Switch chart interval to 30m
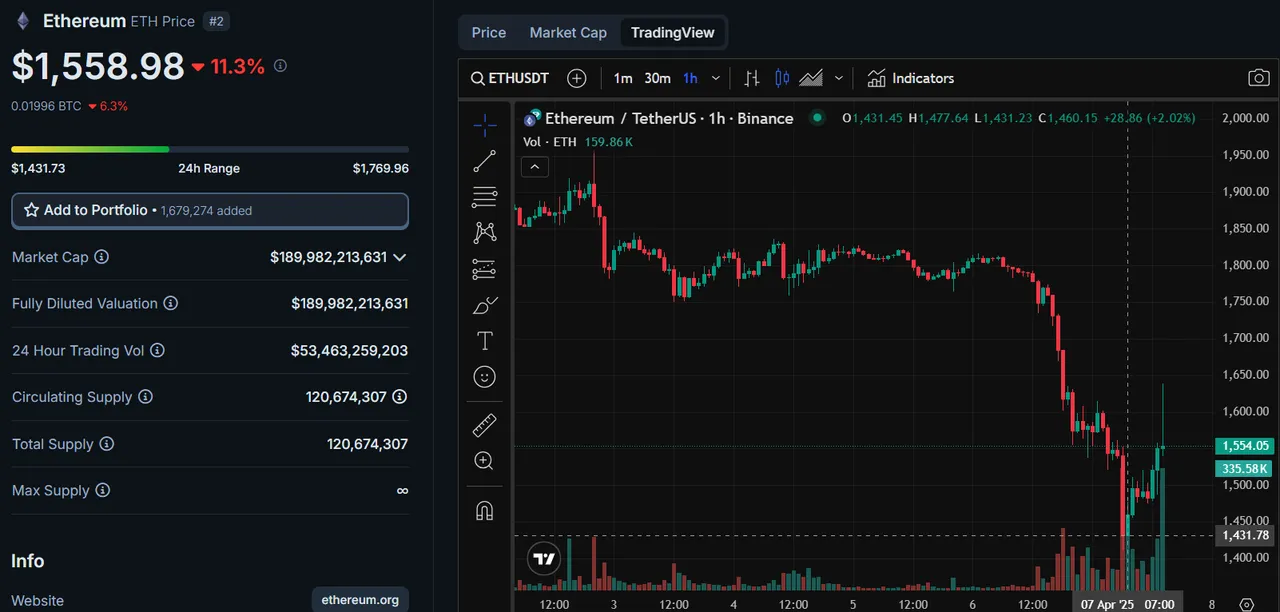 click(657, 78)
